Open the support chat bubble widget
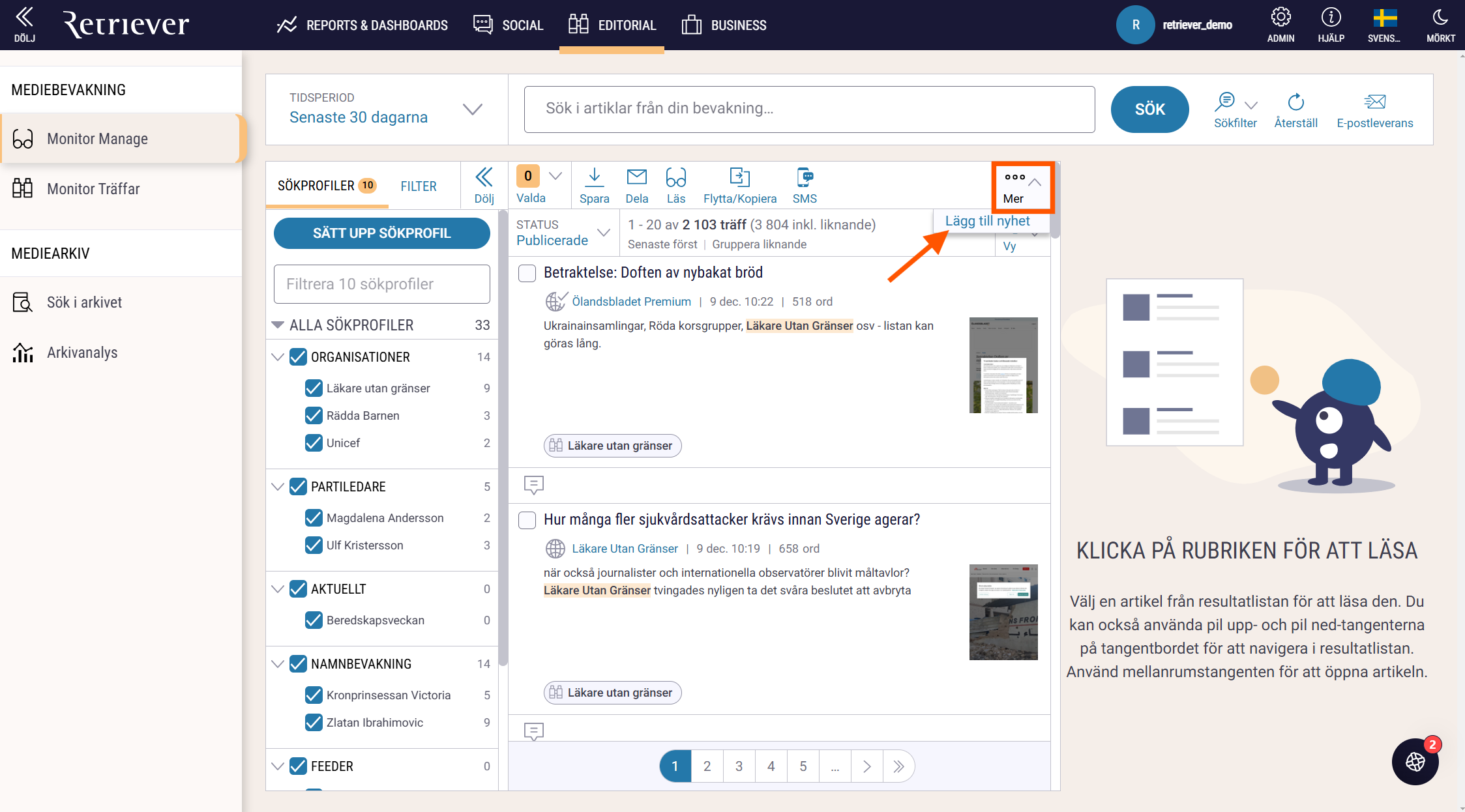This screenshot has height=812, width=1465. [x=1415, y=761]
